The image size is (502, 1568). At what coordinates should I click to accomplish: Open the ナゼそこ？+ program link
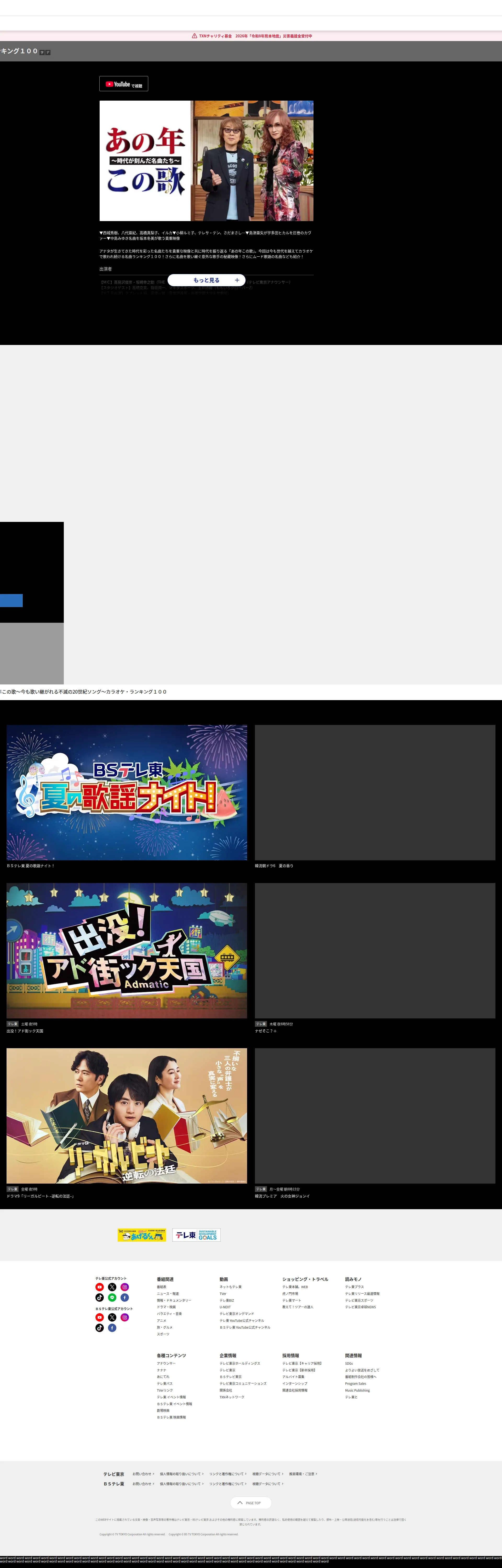click(x=266, y=1031)
